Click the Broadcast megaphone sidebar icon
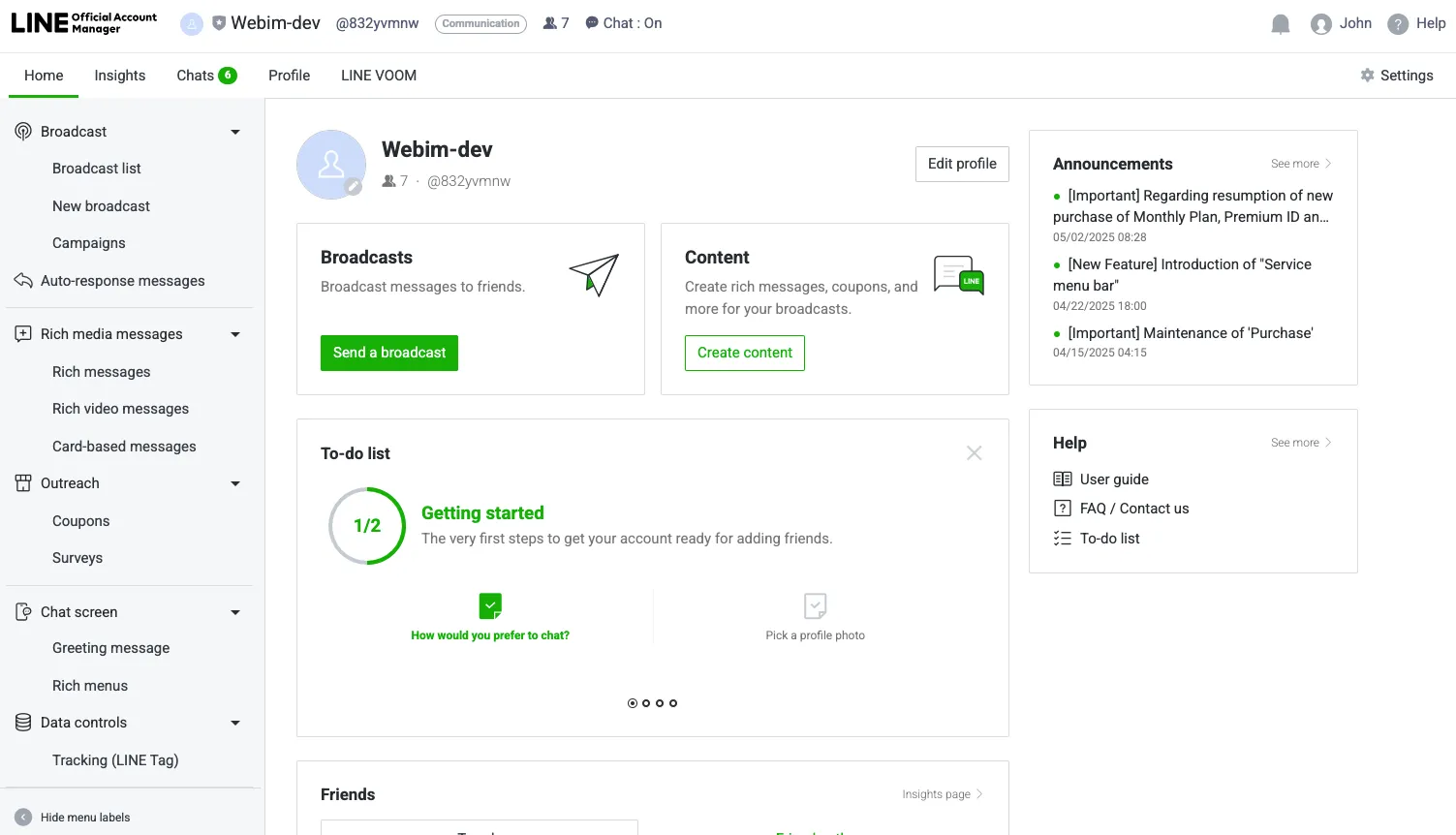 (x=23, y=132)
